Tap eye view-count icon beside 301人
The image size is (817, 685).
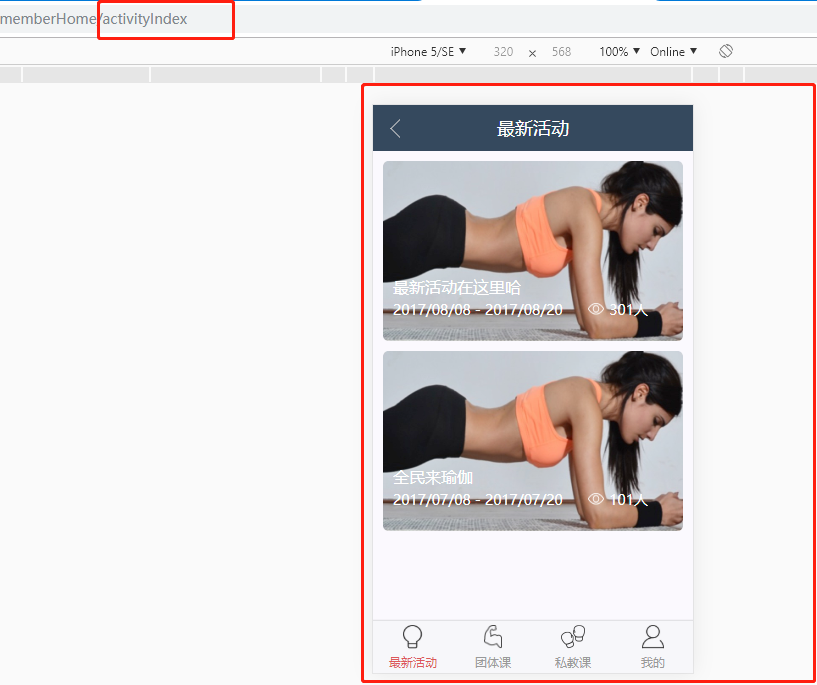[596, 309]
